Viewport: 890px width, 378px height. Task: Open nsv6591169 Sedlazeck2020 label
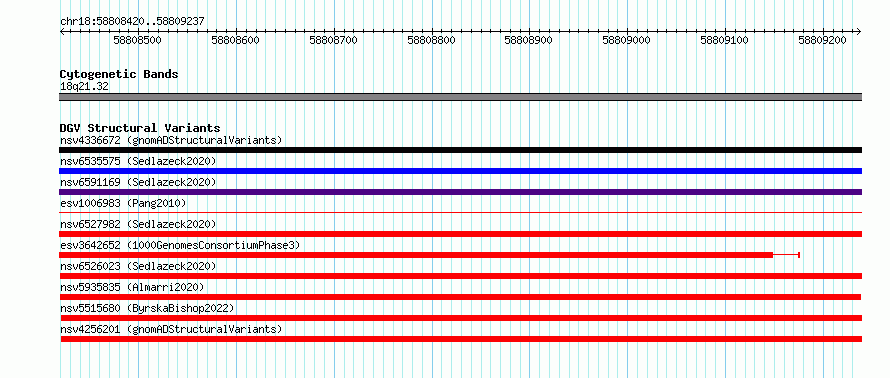click(x=138, y=182)
